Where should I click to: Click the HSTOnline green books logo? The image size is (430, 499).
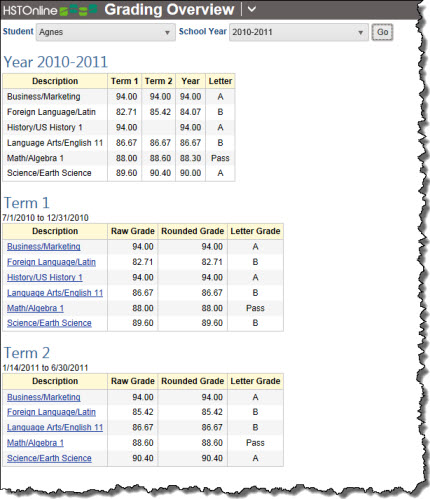[79, 10]
